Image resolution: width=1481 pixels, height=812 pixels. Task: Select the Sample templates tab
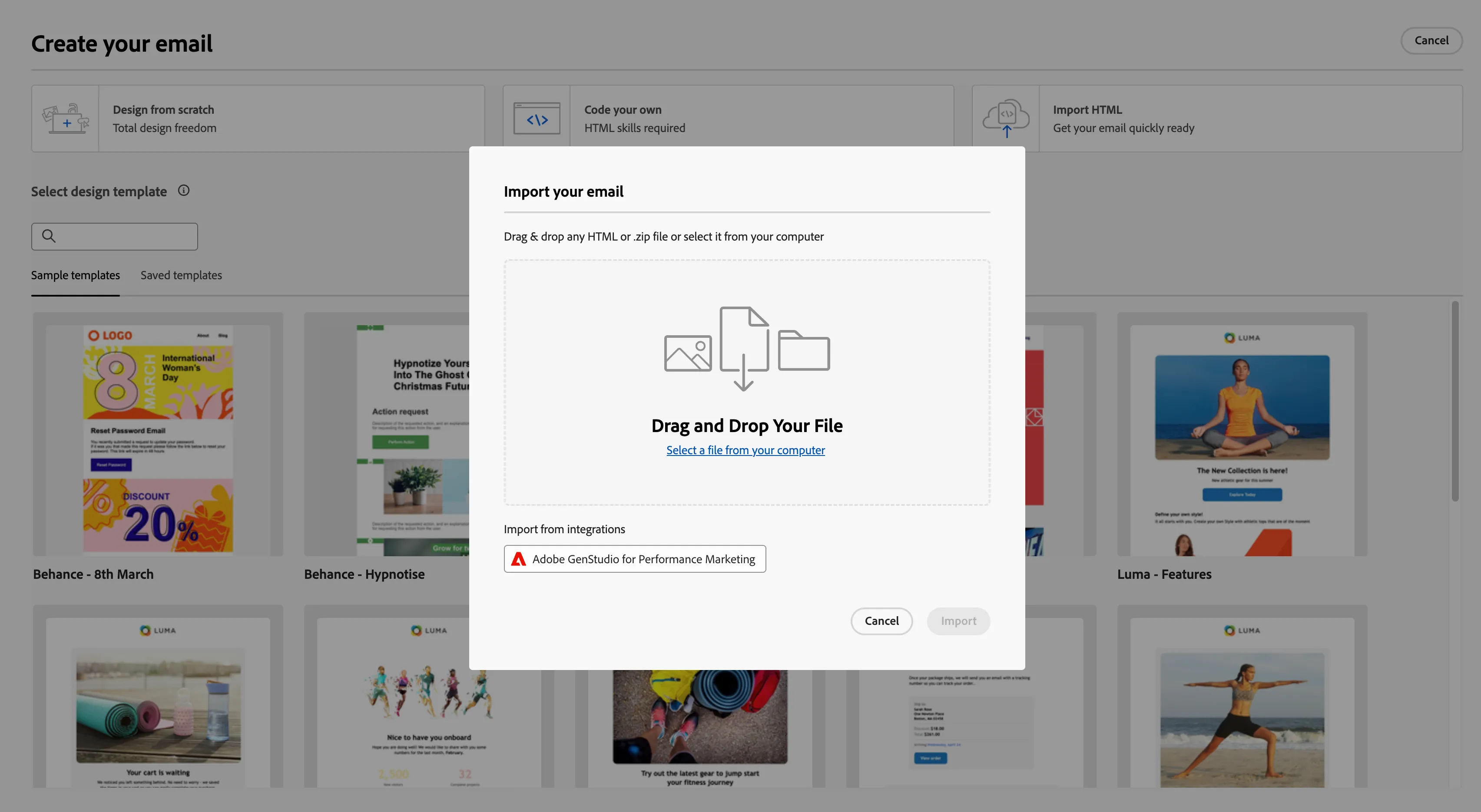pos(75,275)
